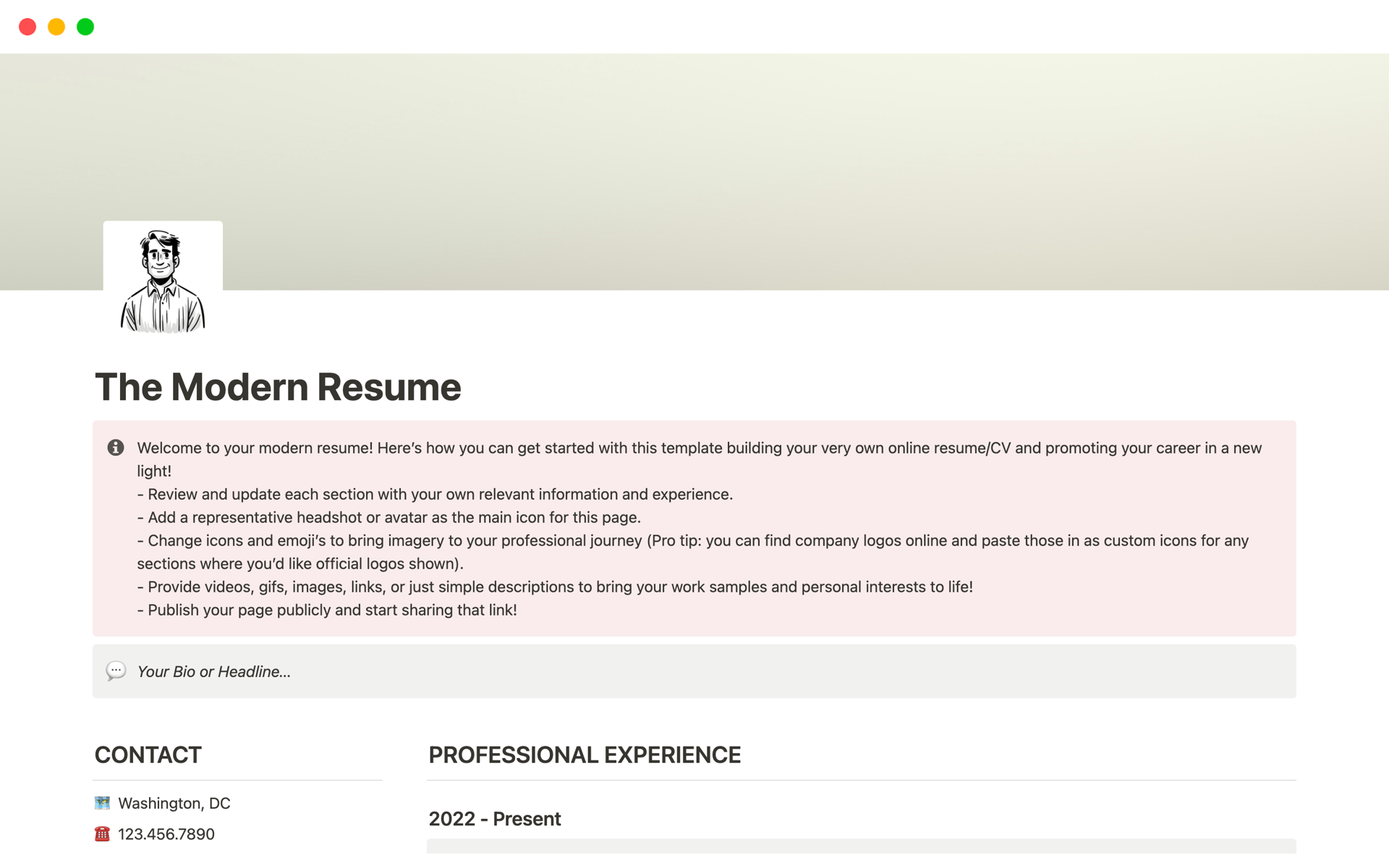Click the page title 'The Modern Resume'
1389x868 pixels.
(x=278, y=387)
